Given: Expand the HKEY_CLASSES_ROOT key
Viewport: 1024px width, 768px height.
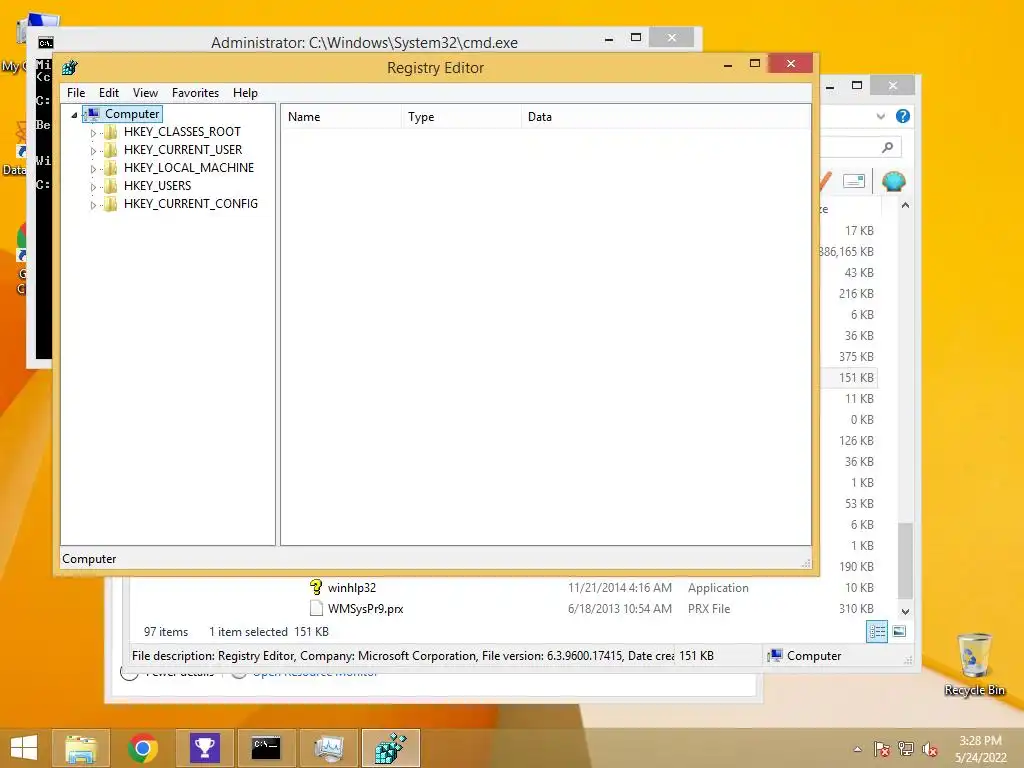Looking at the screenshot, I should pyautogui.click(x=93, y=133).
